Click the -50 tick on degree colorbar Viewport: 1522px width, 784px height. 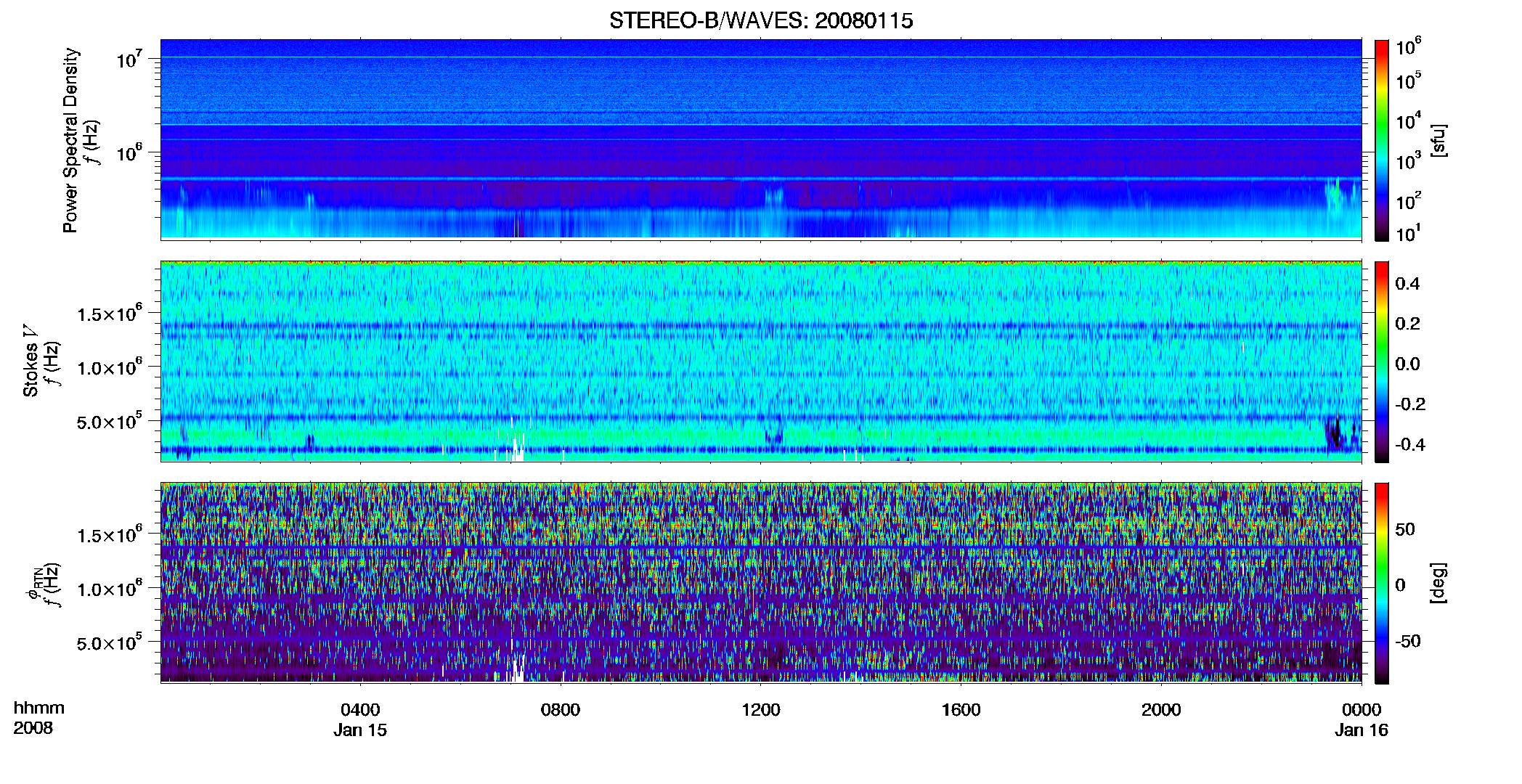1407,641
